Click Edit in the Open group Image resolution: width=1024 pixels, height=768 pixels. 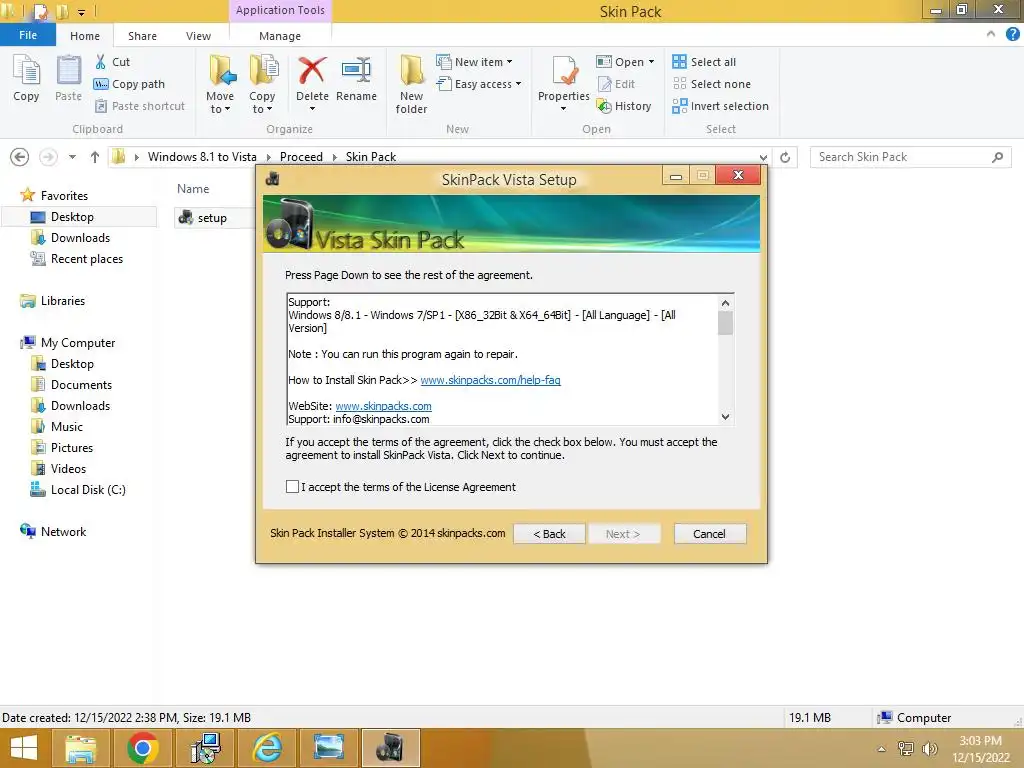point(616,84)
